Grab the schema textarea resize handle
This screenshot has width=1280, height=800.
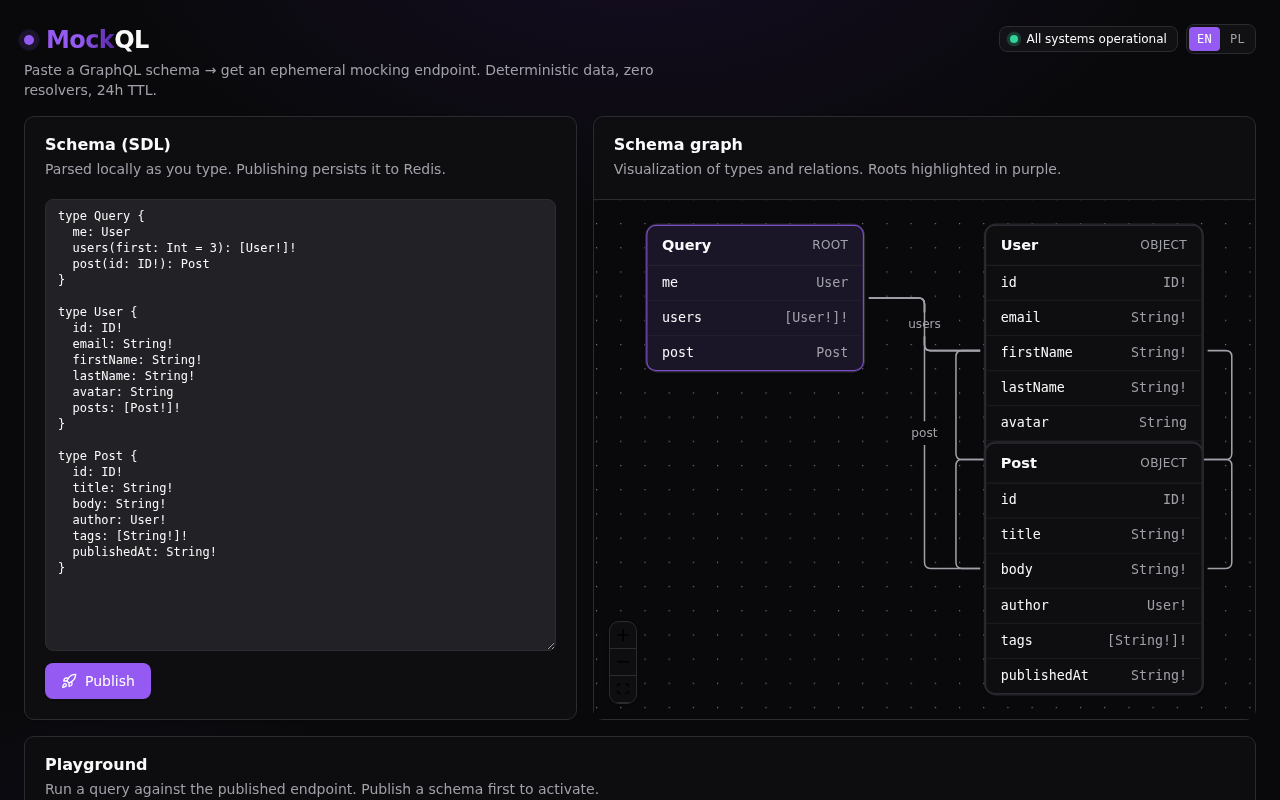pyautogui.click(x=549, y=644)
